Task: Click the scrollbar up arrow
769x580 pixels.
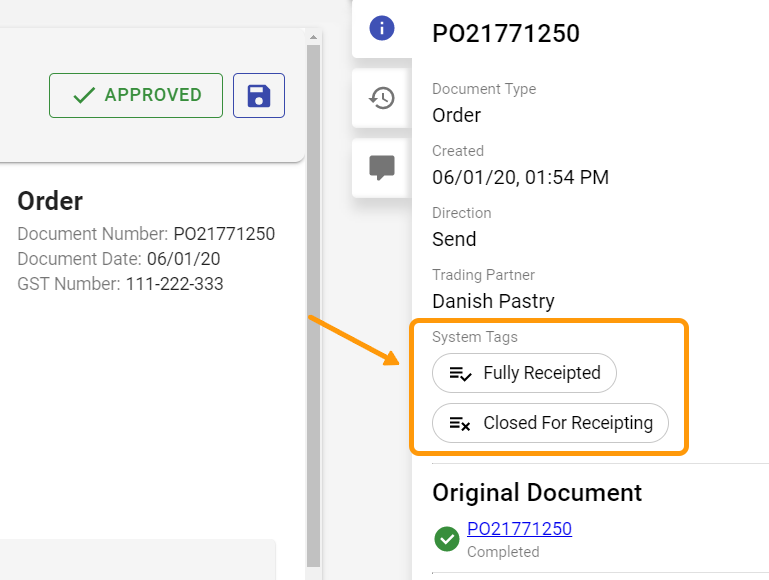Action: coord(313,37)
